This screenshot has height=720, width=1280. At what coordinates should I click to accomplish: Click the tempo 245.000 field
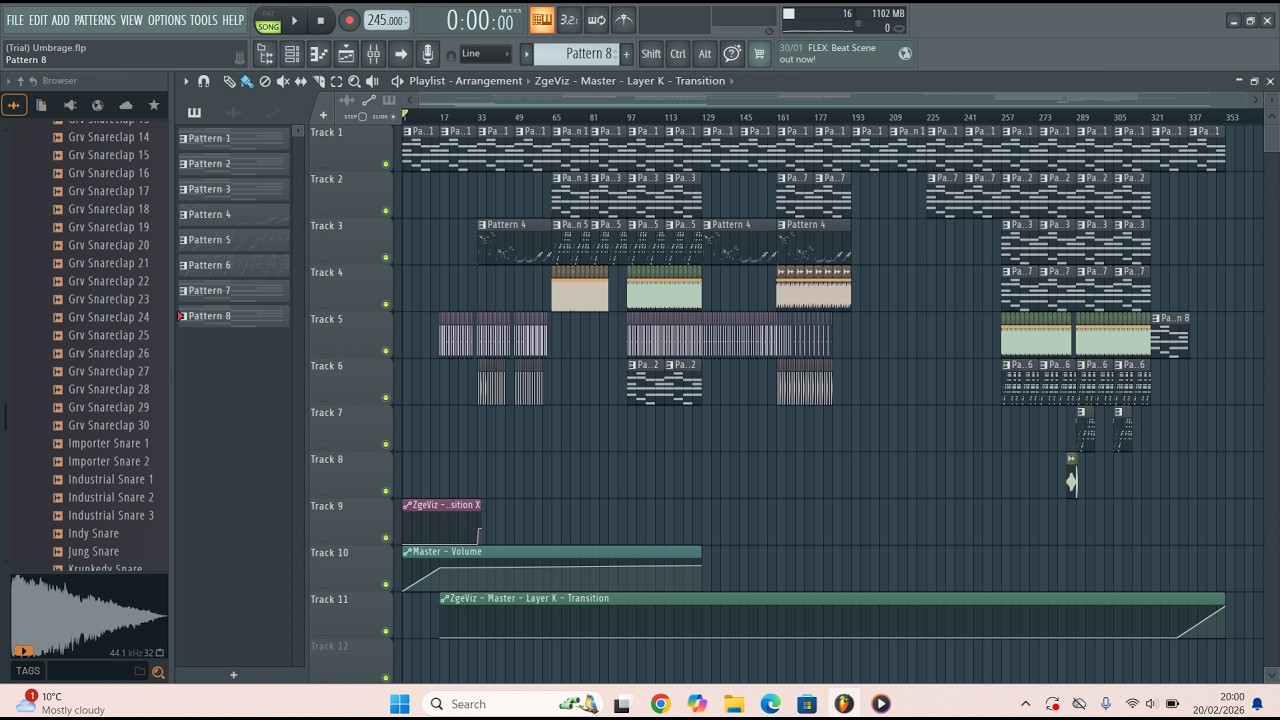pos(386,20)
